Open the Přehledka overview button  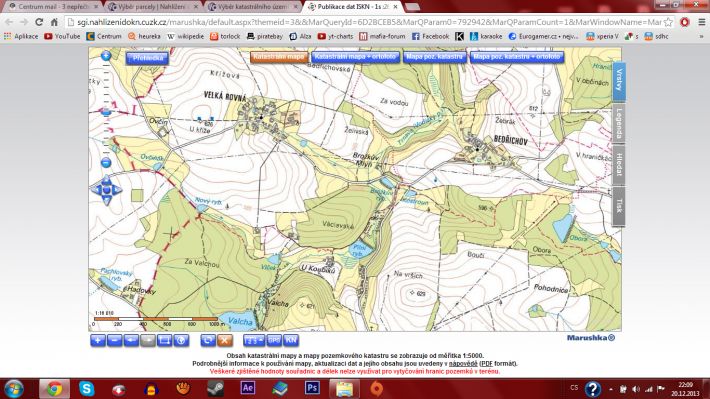pos(147,58)
